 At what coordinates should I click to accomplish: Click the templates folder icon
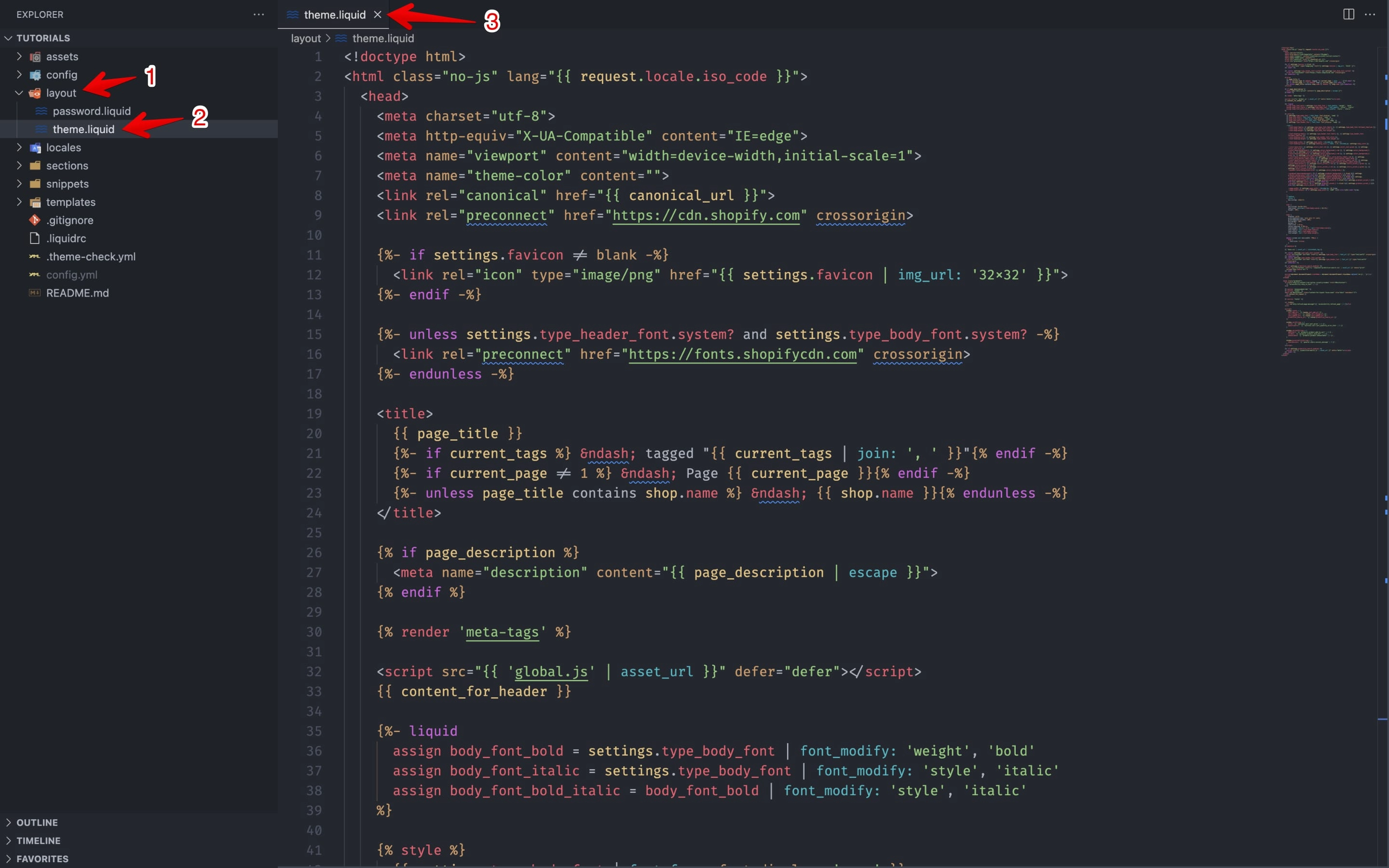[35, 202]
